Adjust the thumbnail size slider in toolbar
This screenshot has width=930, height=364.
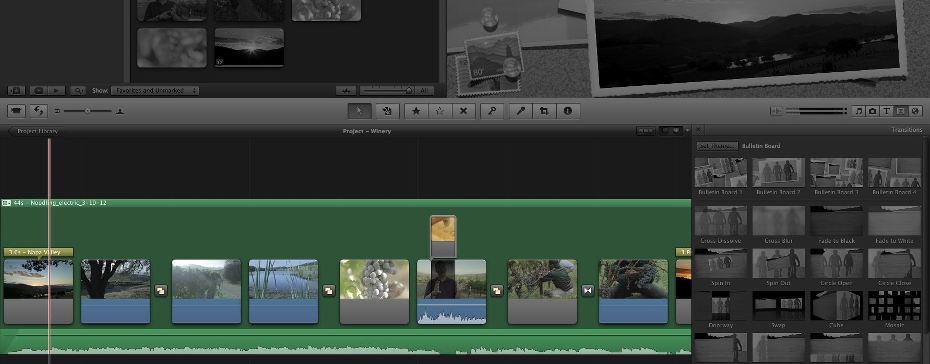click(x=87, y=111)
